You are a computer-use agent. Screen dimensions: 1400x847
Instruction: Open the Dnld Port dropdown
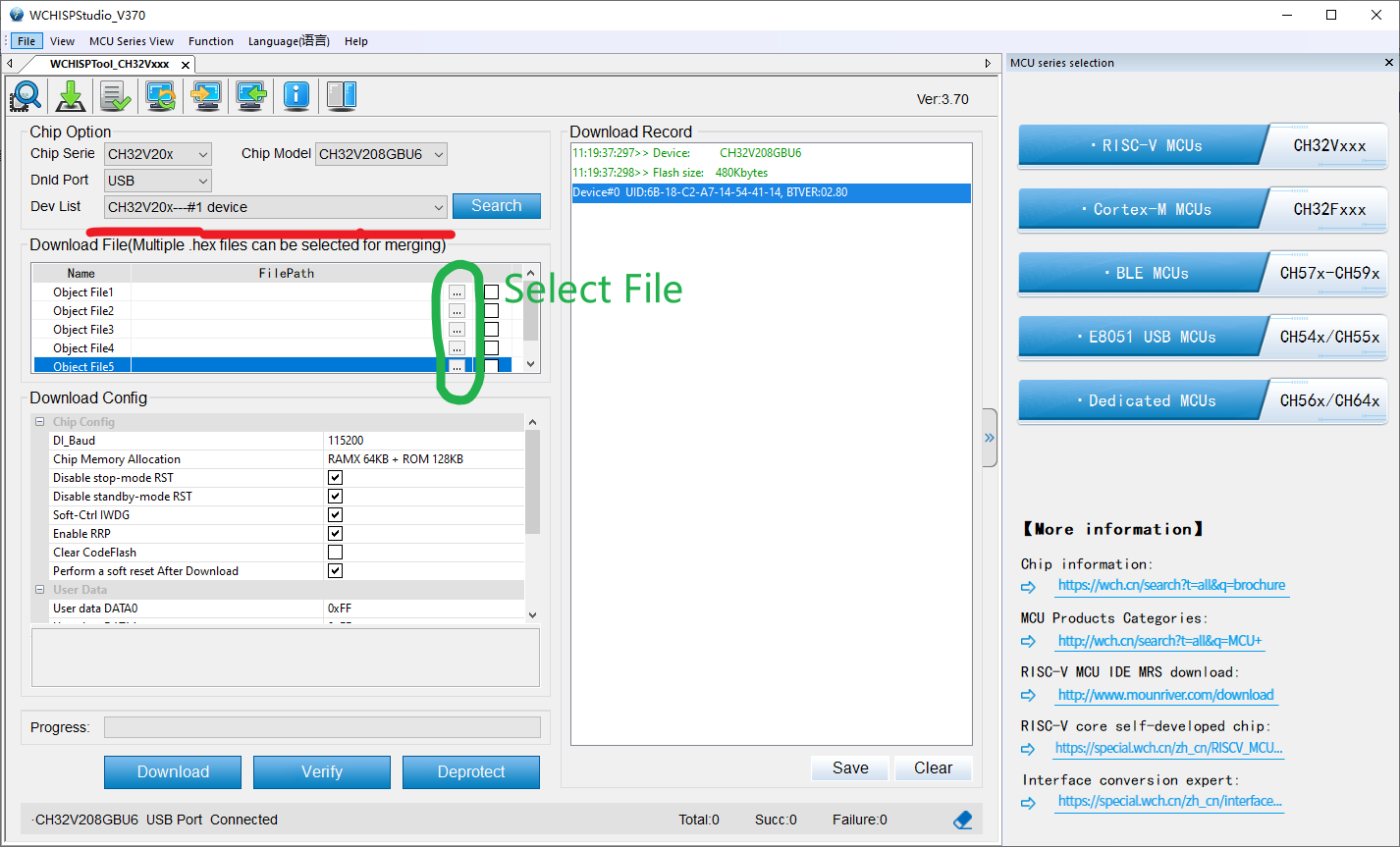click(x=158, y=181)
